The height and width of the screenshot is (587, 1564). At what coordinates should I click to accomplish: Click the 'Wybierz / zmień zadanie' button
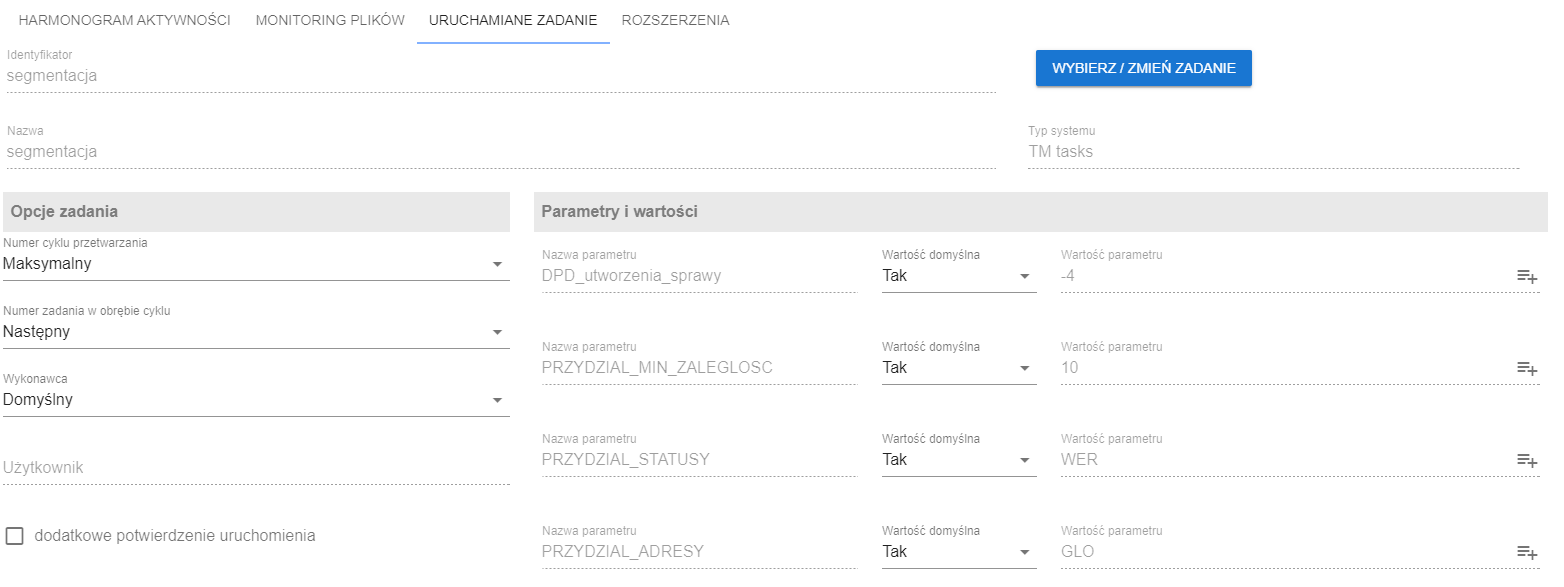pos(1144,68)
